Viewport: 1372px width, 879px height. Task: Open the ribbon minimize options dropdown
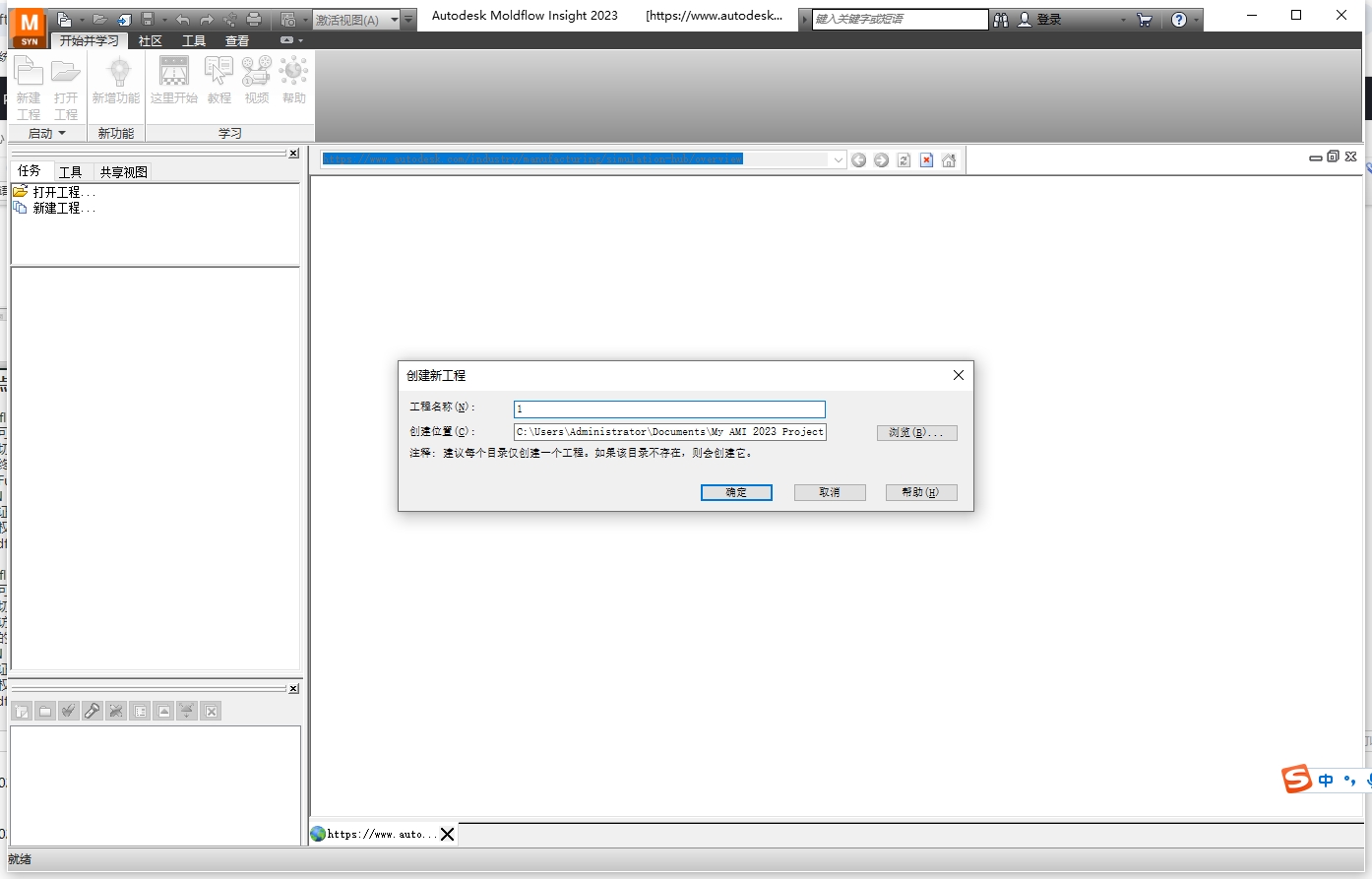(x=300, y=40)
